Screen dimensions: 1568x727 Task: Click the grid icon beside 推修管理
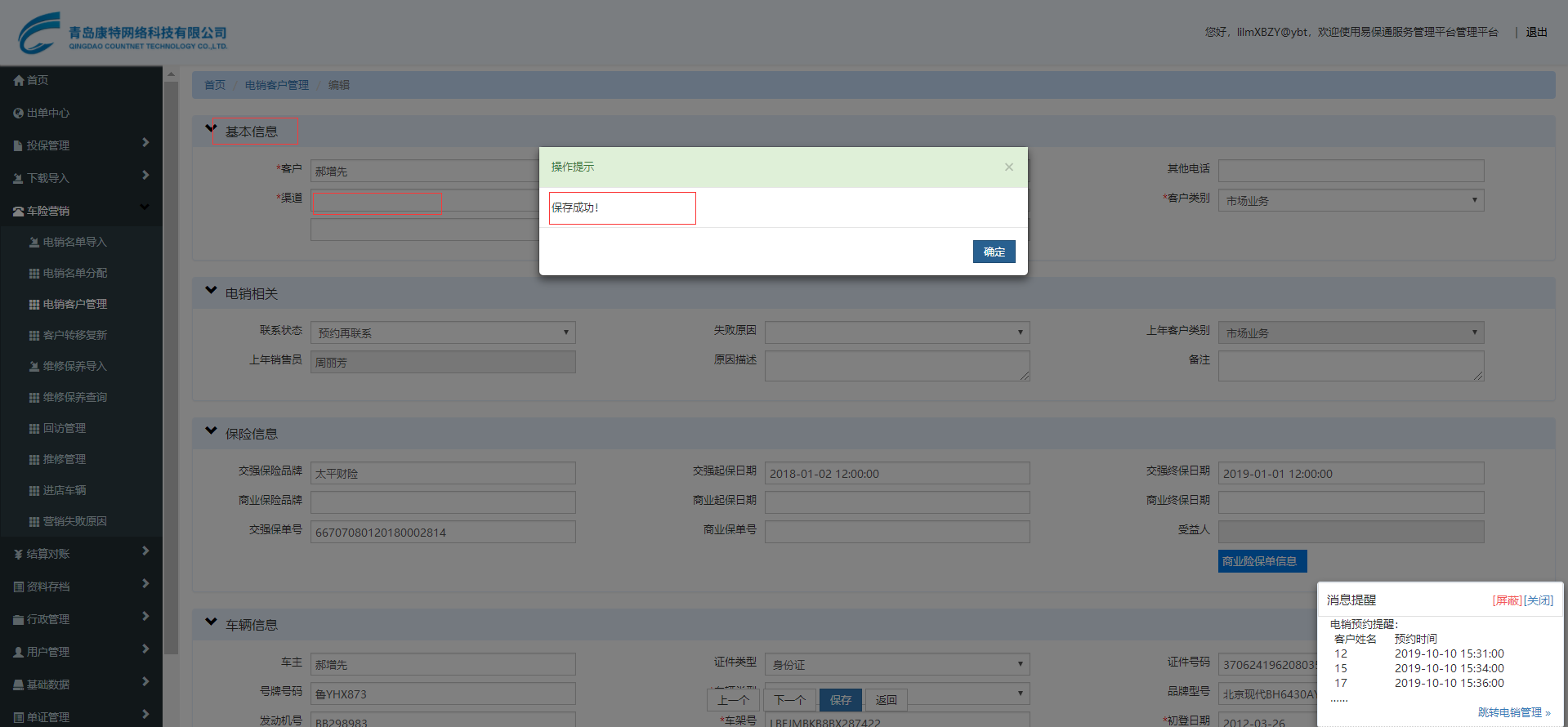(34, 459)
